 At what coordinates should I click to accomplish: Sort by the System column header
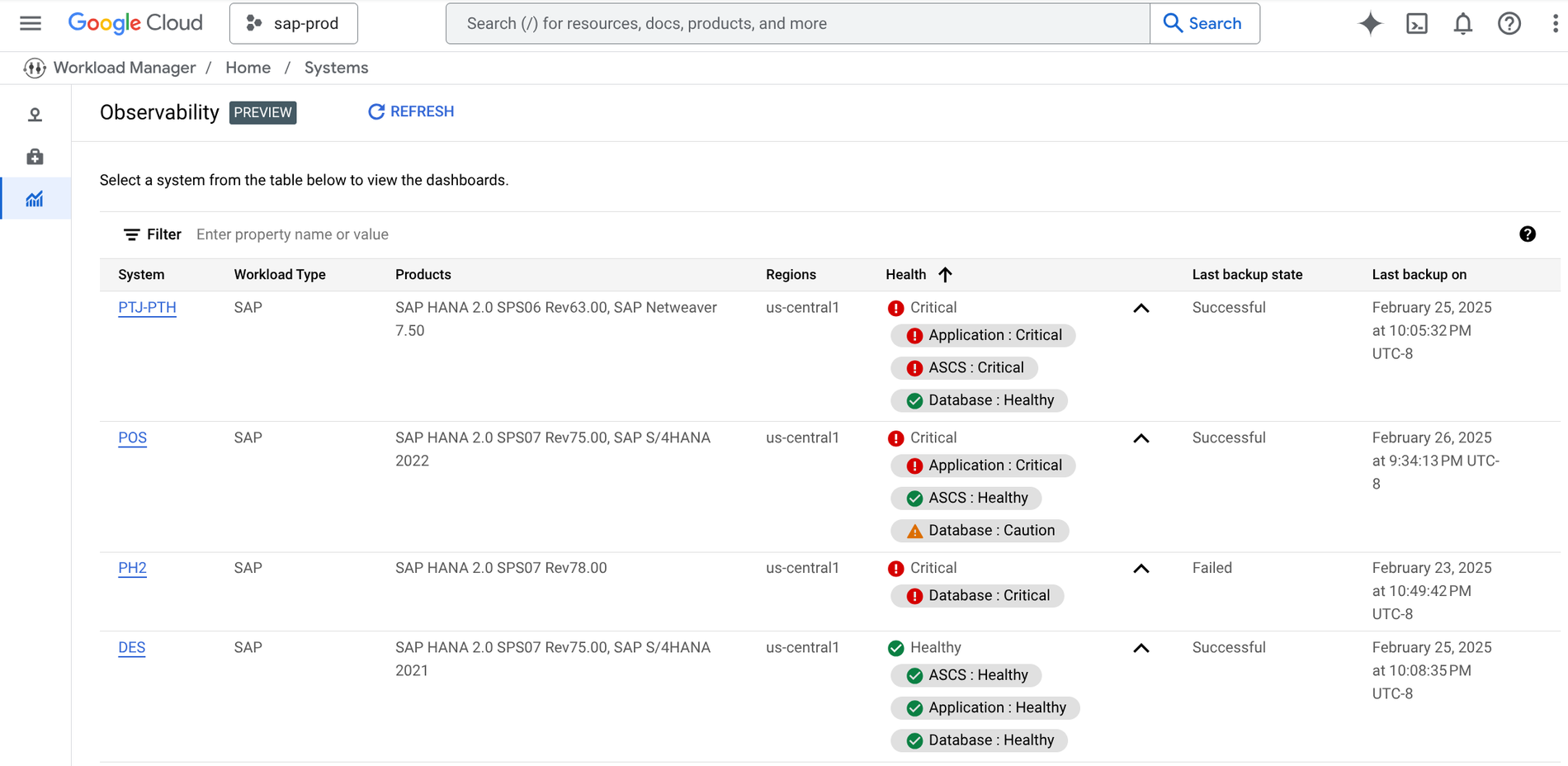click(x=141, y=275)
